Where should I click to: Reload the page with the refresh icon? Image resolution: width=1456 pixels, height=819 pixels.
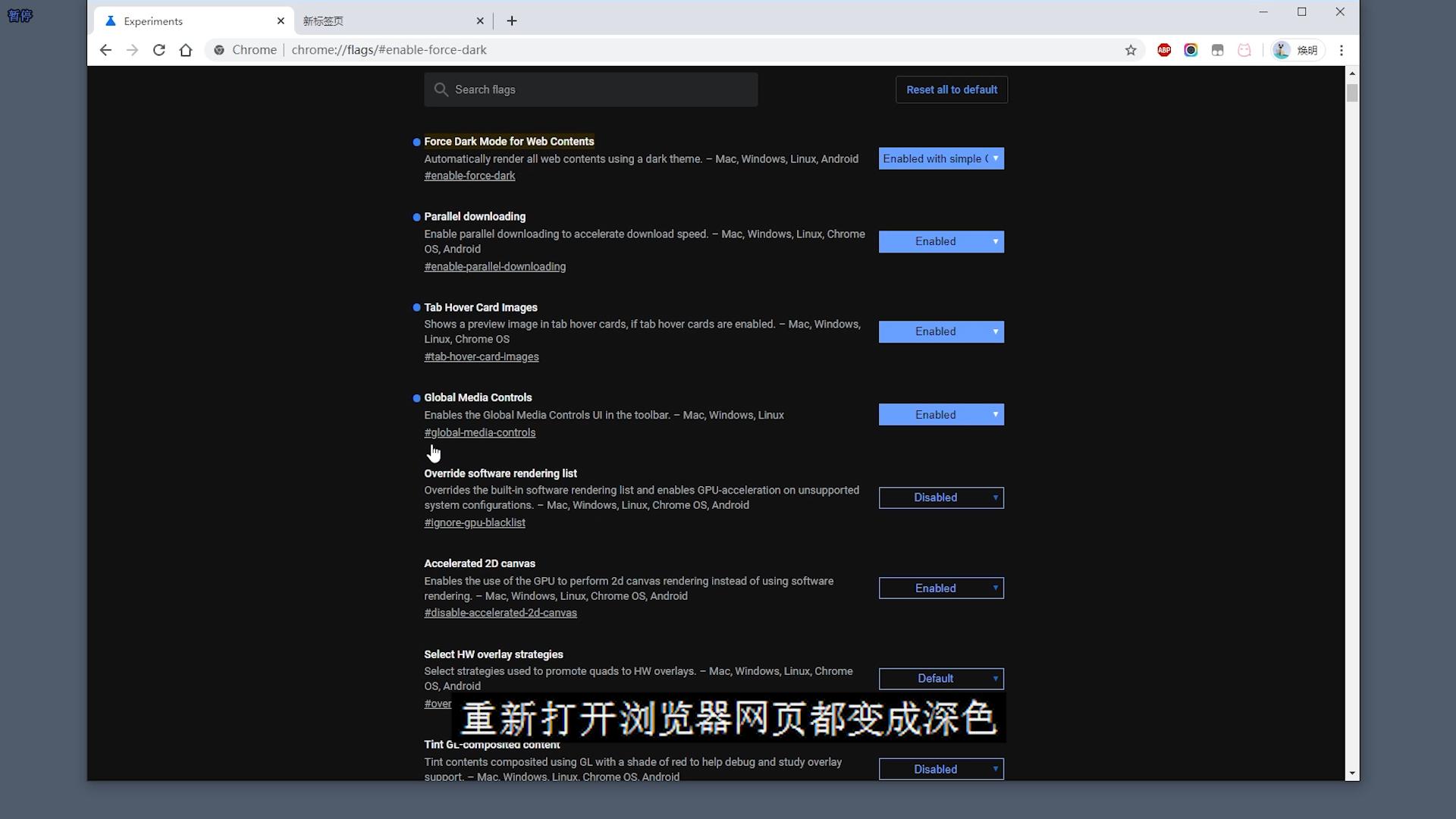pos(159,49)
